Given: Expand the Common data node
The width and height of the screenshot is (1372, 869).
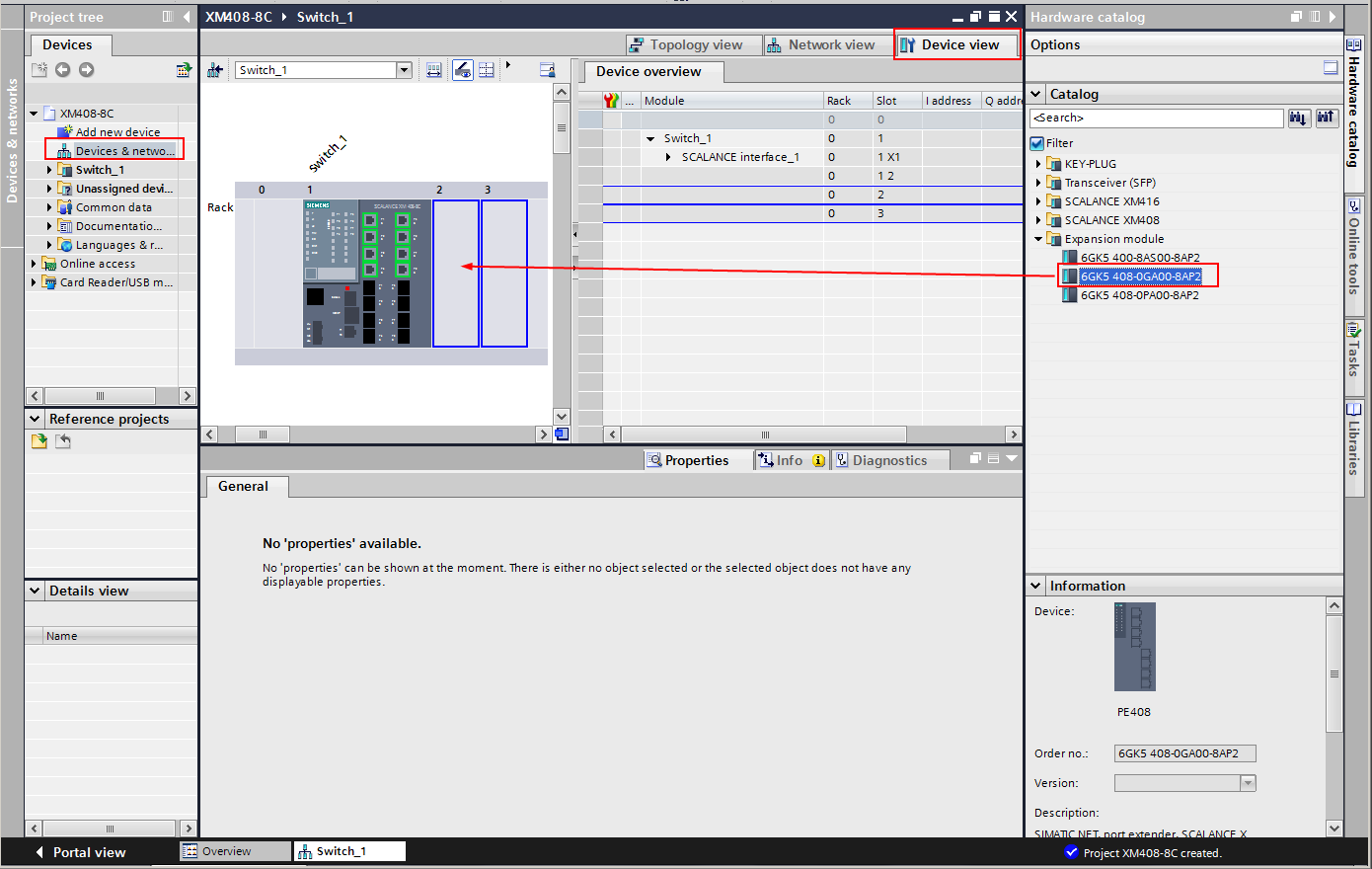Looking at the screenshot, I should 49,207.
